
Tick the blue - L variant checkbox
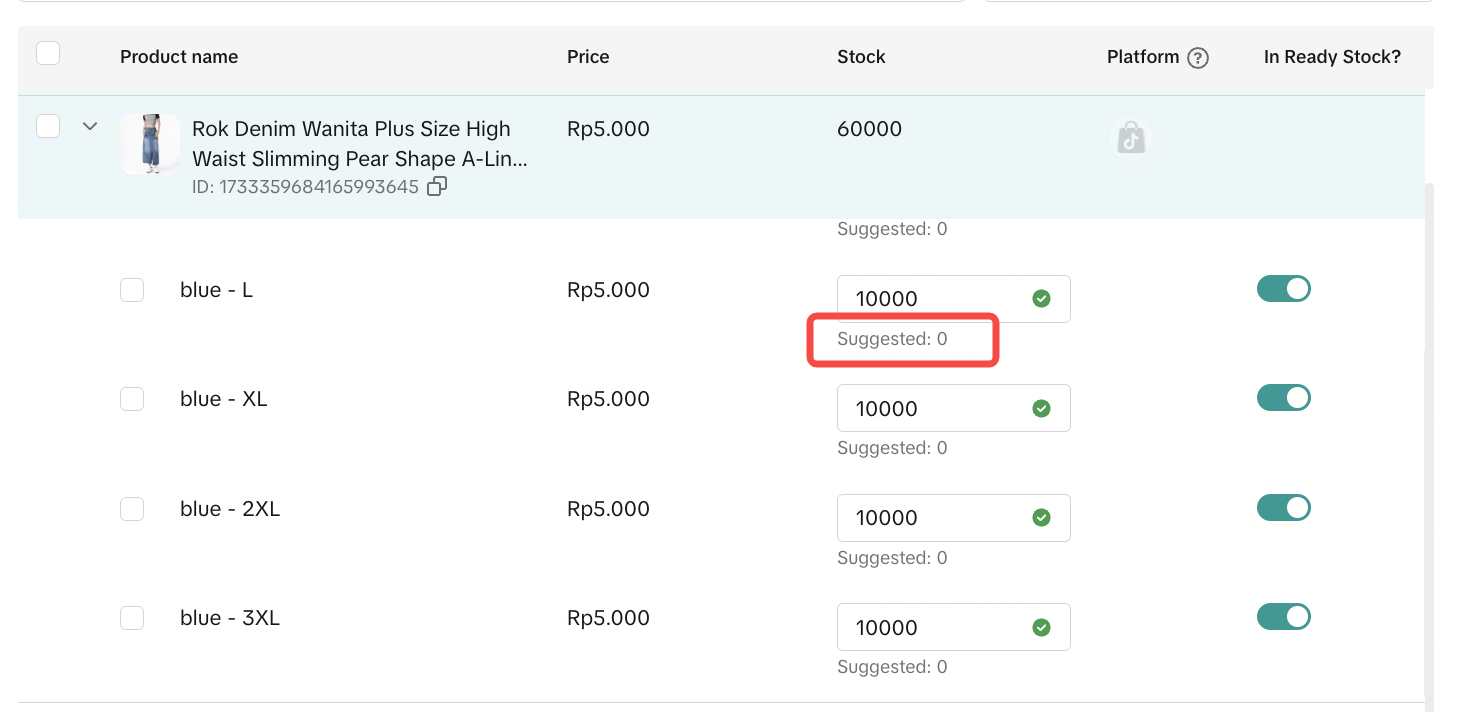[x=132, y=290]
